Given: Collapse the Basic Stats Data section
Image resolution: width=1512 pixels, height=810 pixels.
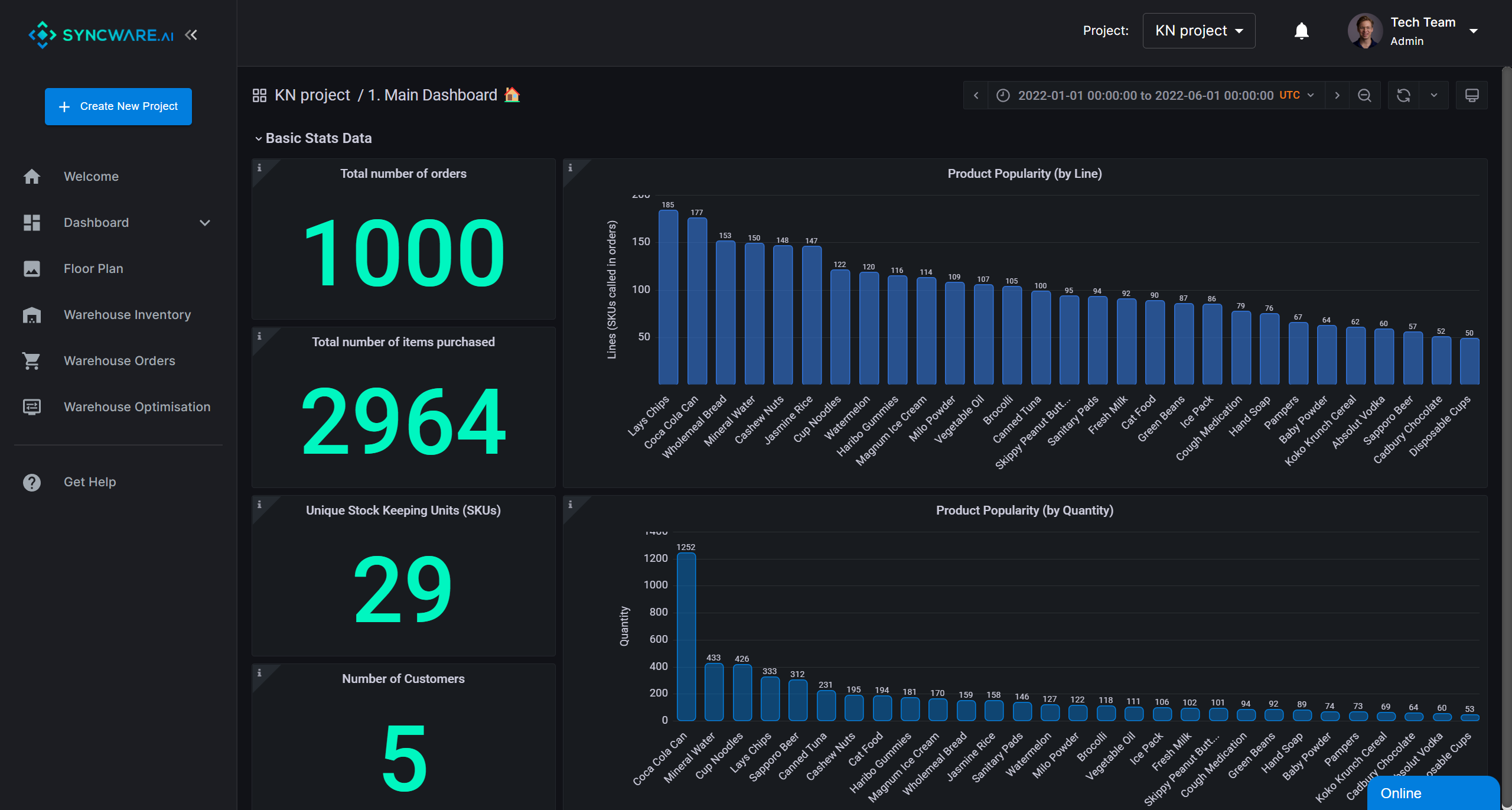Looking at the screenshot, I should coord(258,139).
